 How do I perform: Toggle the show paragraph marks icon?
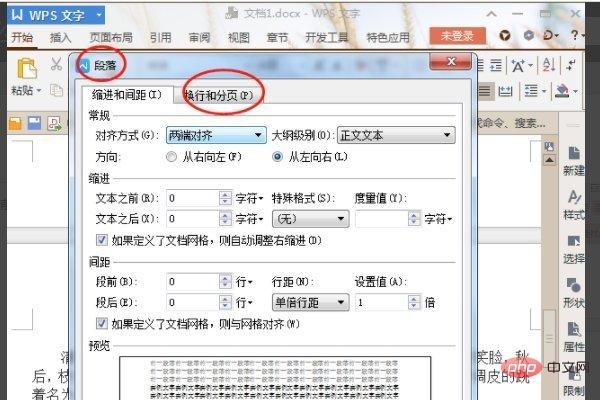[571, 65]
